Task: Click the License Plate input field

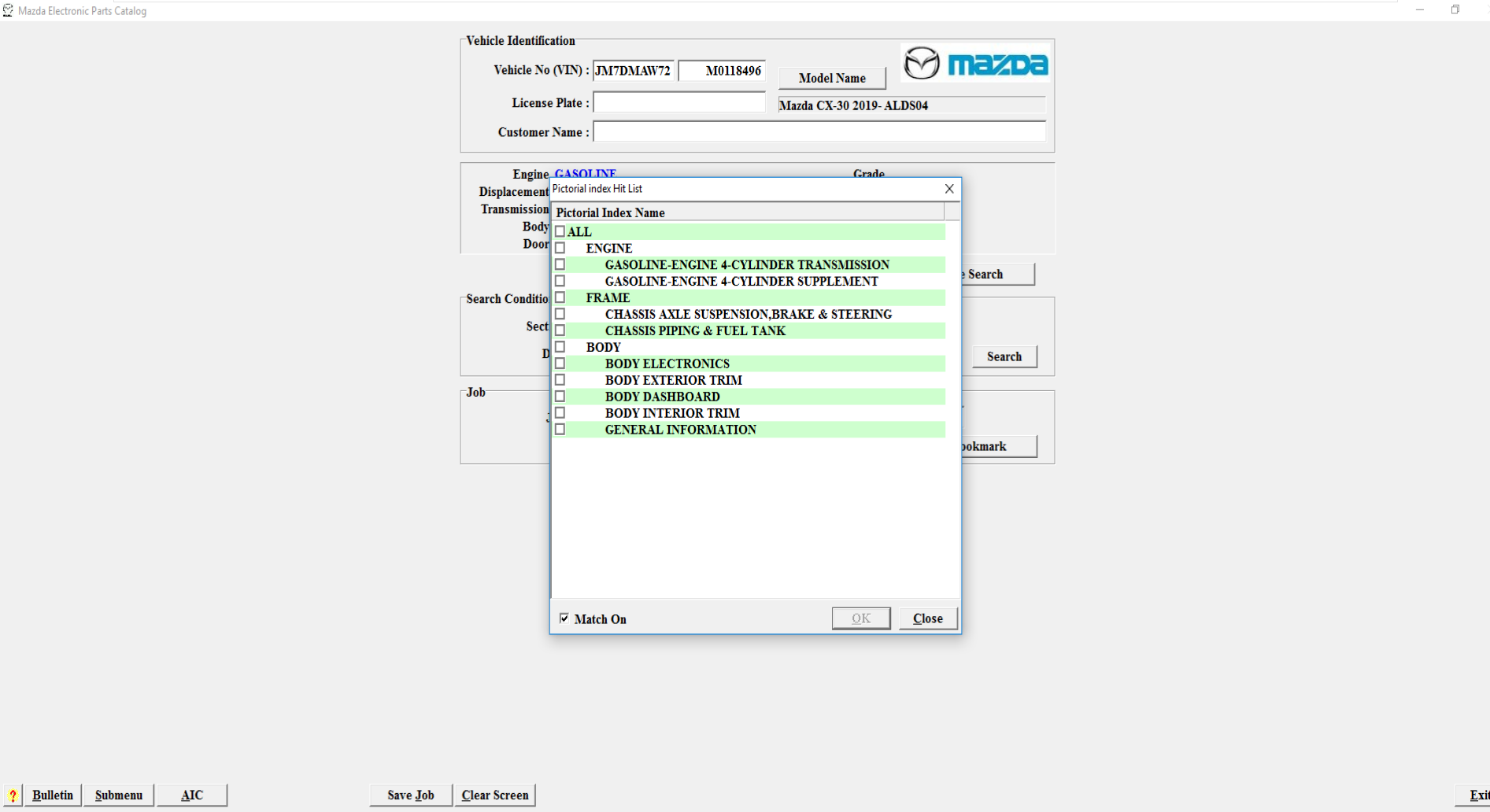Action: [x=679, y=102]
